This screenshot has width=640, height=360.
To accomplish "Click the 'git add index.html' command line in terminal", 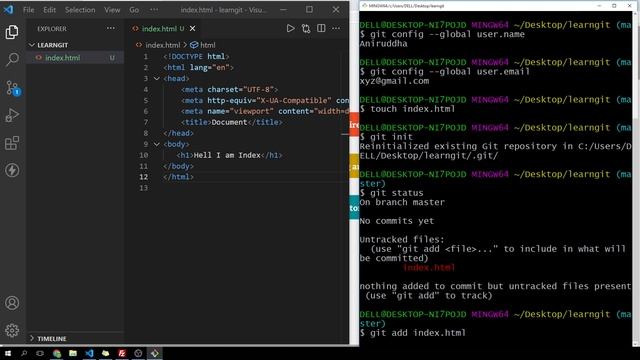I will click(413, 333).
